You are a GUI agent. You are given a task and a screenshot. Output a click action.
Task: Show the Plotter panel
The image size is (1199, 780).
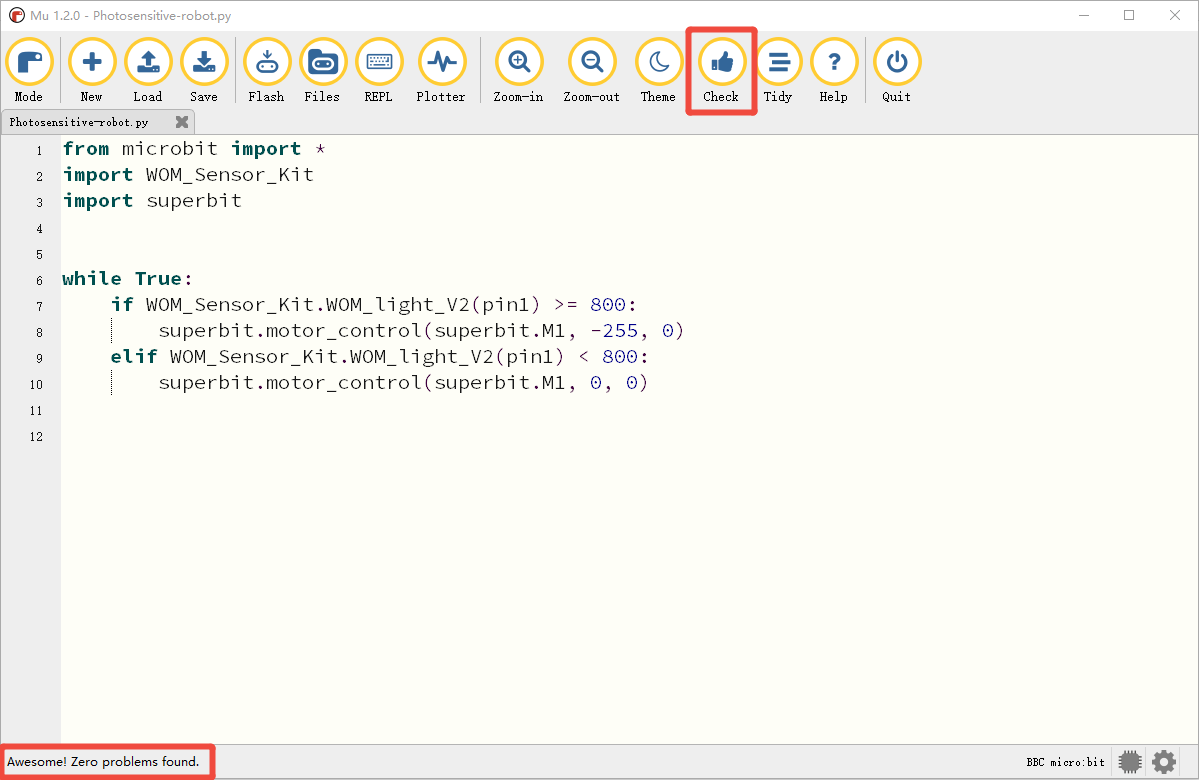click(441, 70)
